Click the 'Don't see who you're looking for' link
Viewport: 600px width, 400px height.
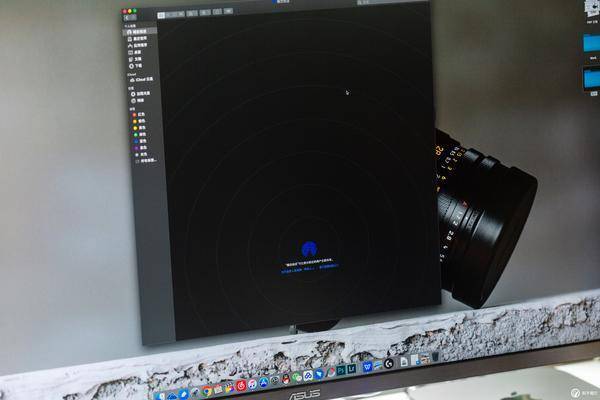pos(329,266)
